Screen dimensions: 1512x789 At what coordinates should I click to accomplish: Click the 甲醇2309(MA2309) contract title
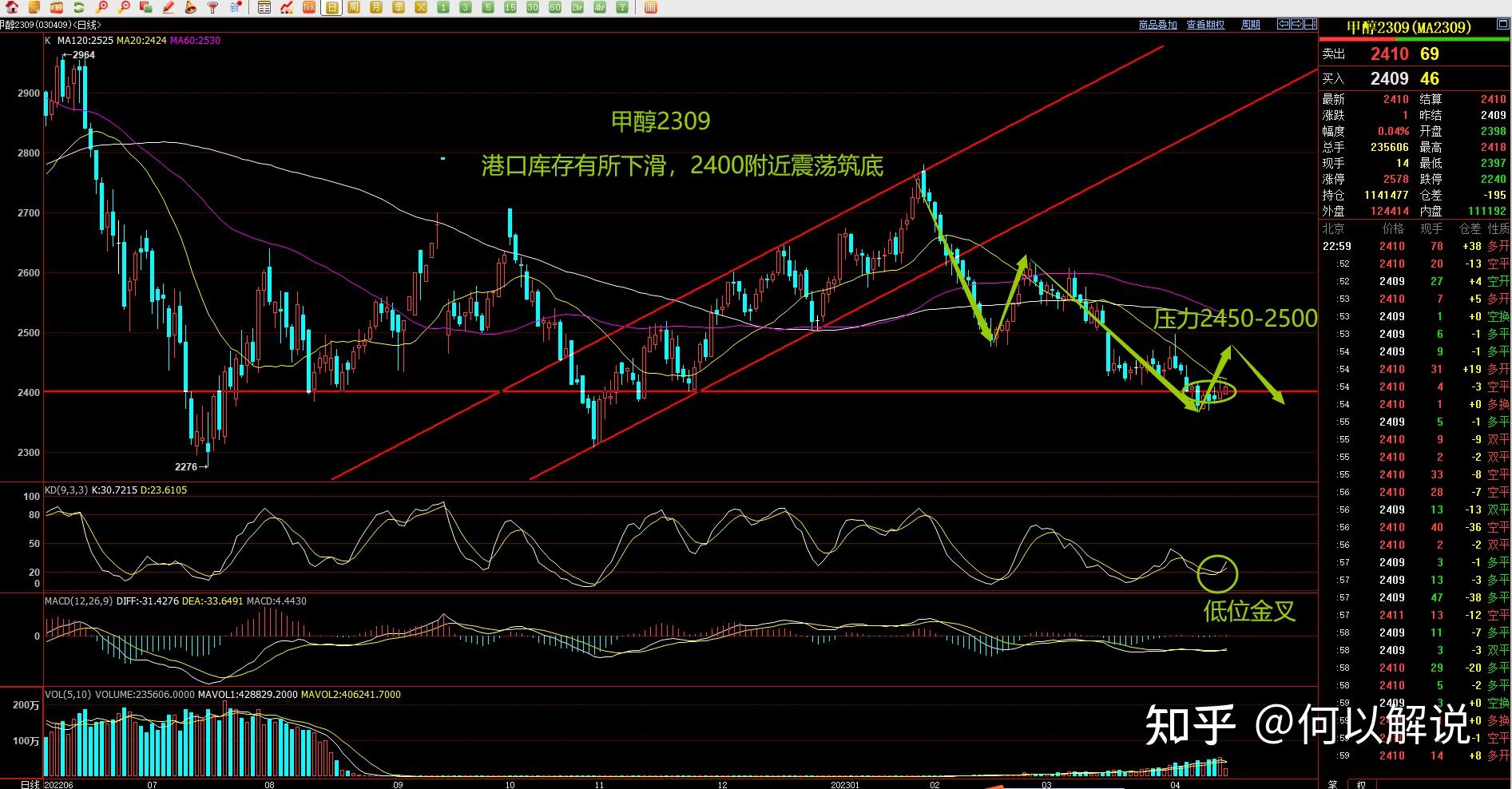click(1408, 27)
